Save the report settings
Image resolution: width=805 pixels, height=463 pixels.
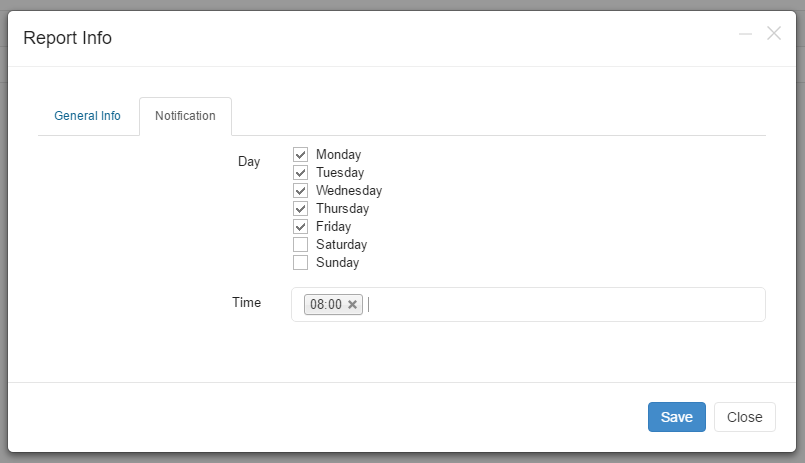click(x=677, y=417)
